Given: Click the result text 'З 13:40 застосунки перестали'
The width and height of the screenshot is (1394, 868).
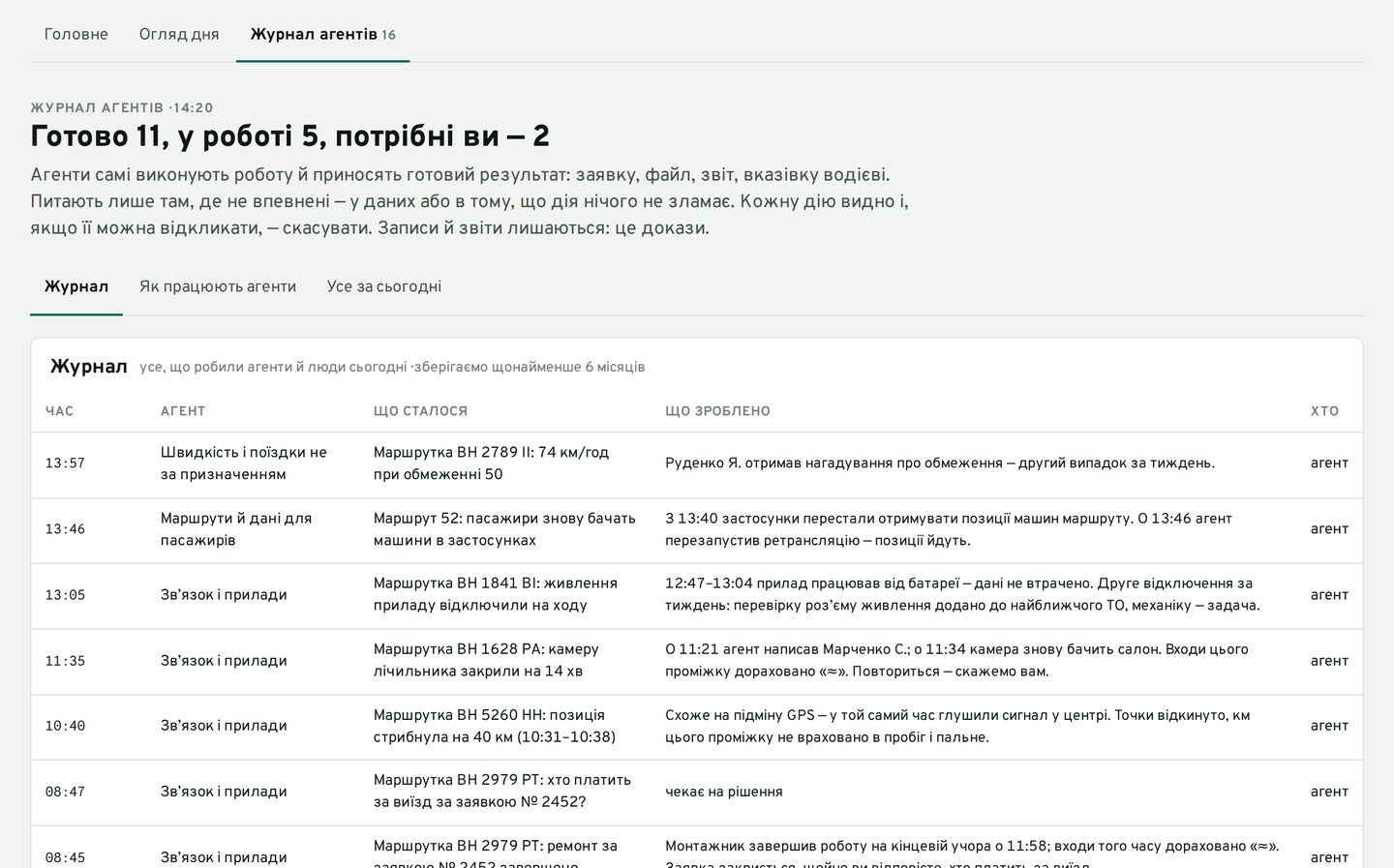Looking at the screenshot, I should (949, 529).
